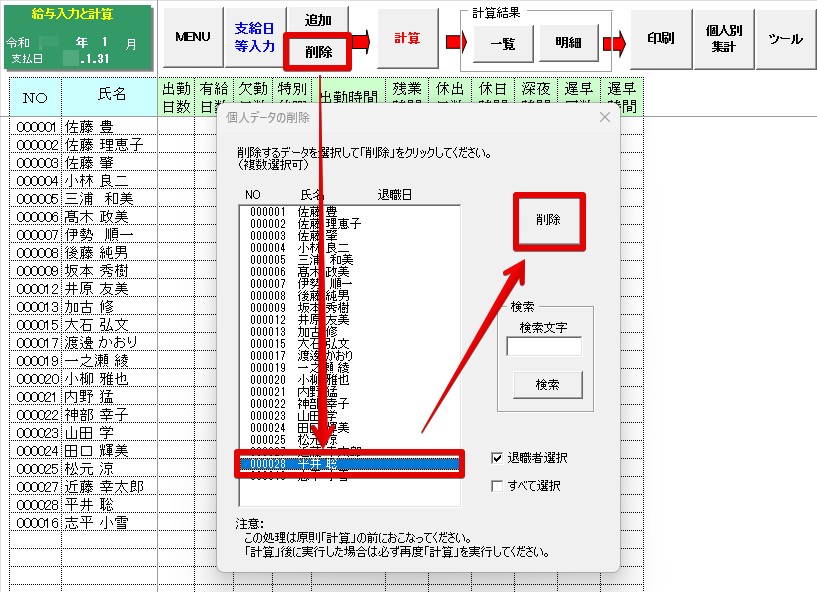Uncheck the 退職者選択 checkbox
This screenshot has width=817, height=592.
click(x=498, y=458)
